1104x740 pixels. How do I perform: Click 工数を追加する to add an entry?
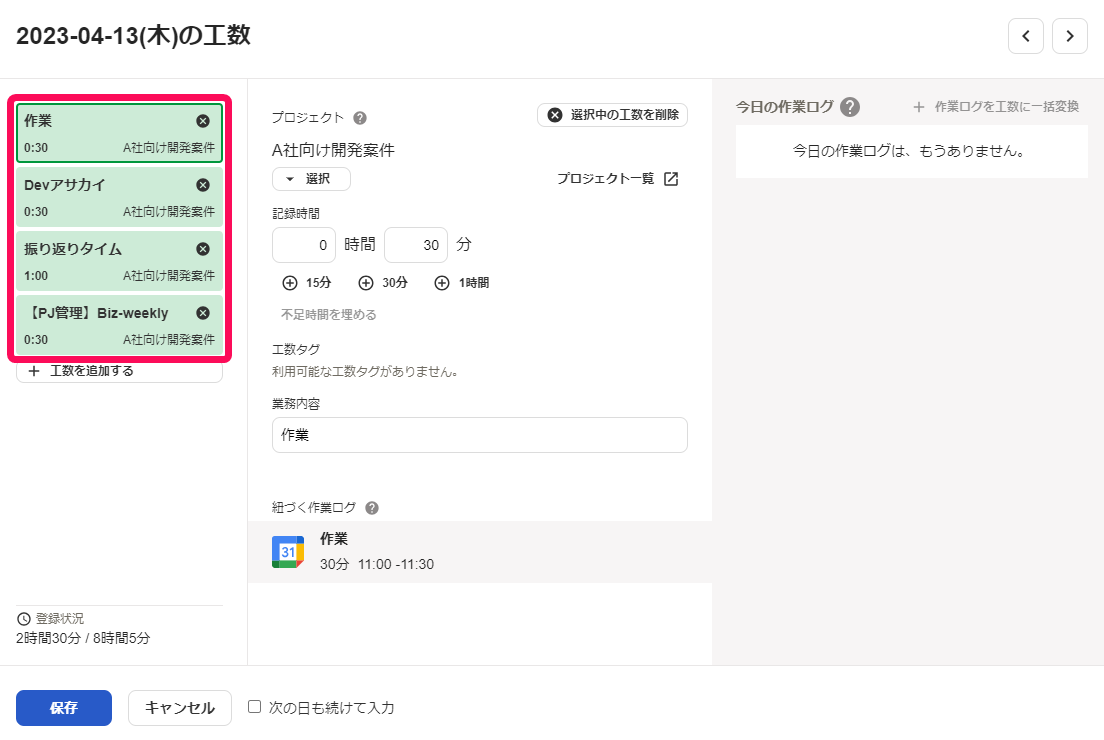coord(119,372)
